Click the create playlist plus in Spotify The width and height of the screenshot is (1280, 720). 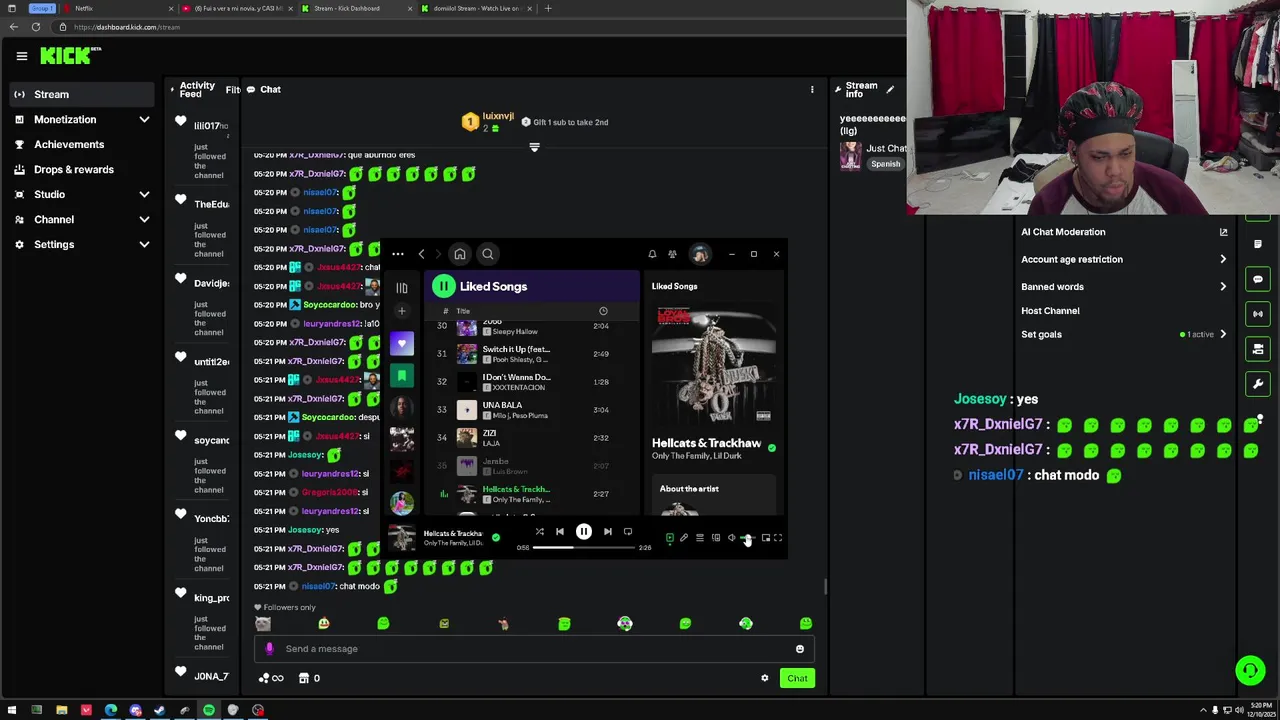[x=402, y=311]
